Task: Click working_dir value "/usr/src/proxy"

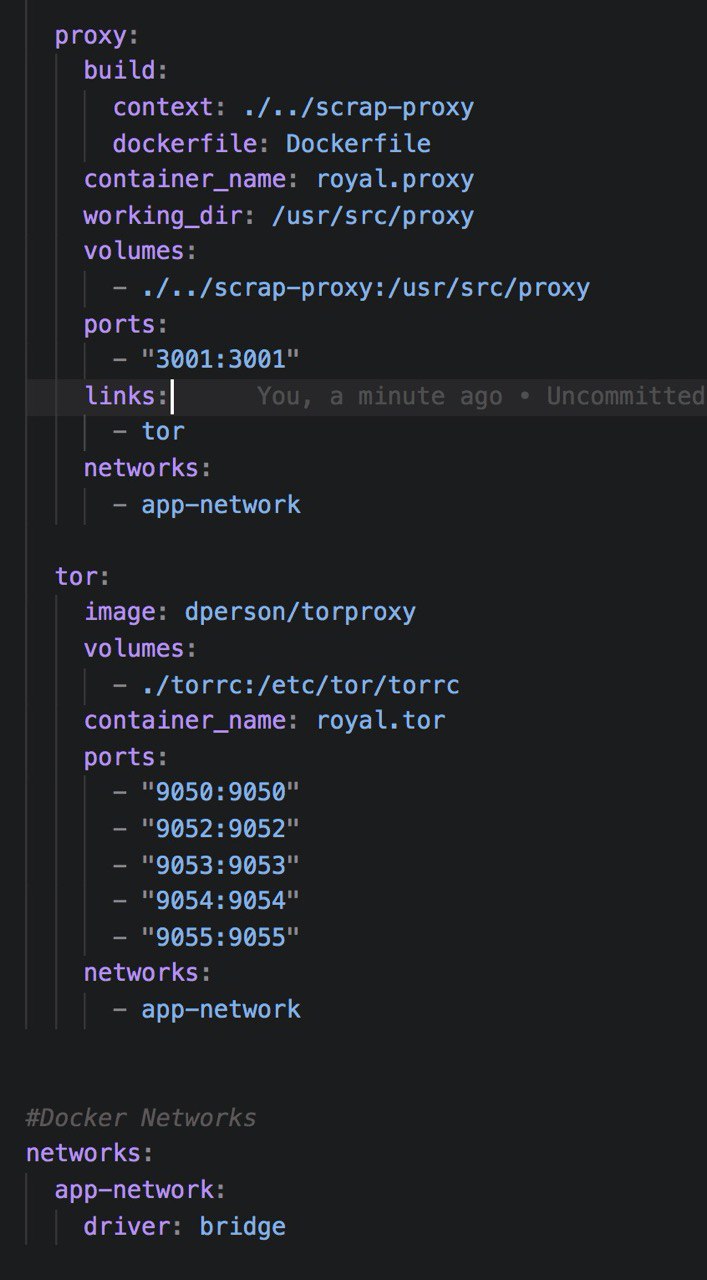Action: click(x=373, y=216)
